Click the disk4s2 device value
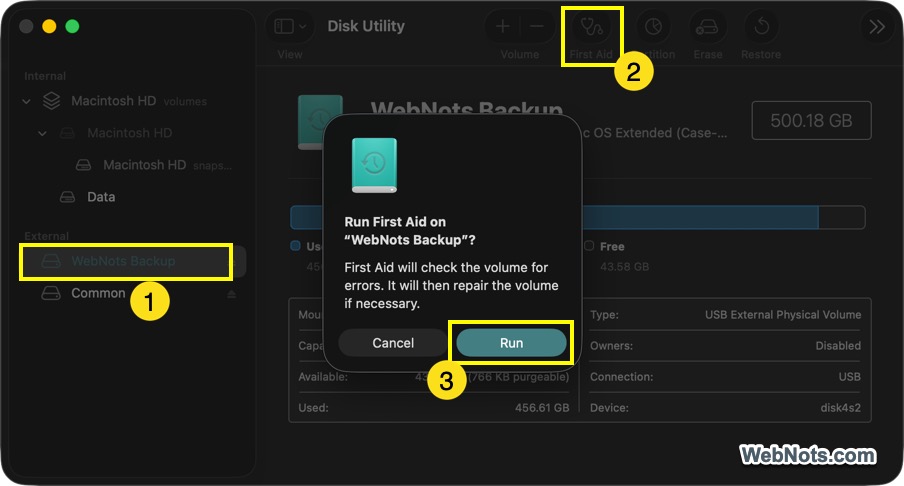The width and height of the screenshot is (904, 486). point(840,408)
